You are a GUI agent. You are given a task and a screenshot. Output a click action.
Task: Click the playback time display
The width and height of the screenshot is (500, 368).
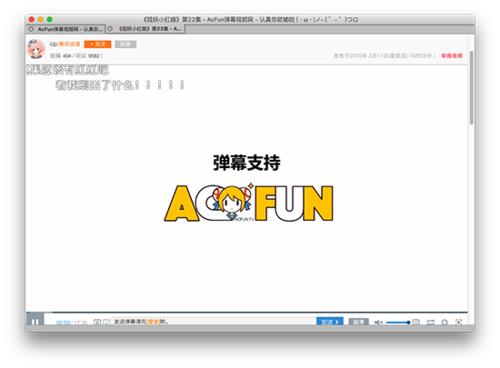[x=71, y=322]
